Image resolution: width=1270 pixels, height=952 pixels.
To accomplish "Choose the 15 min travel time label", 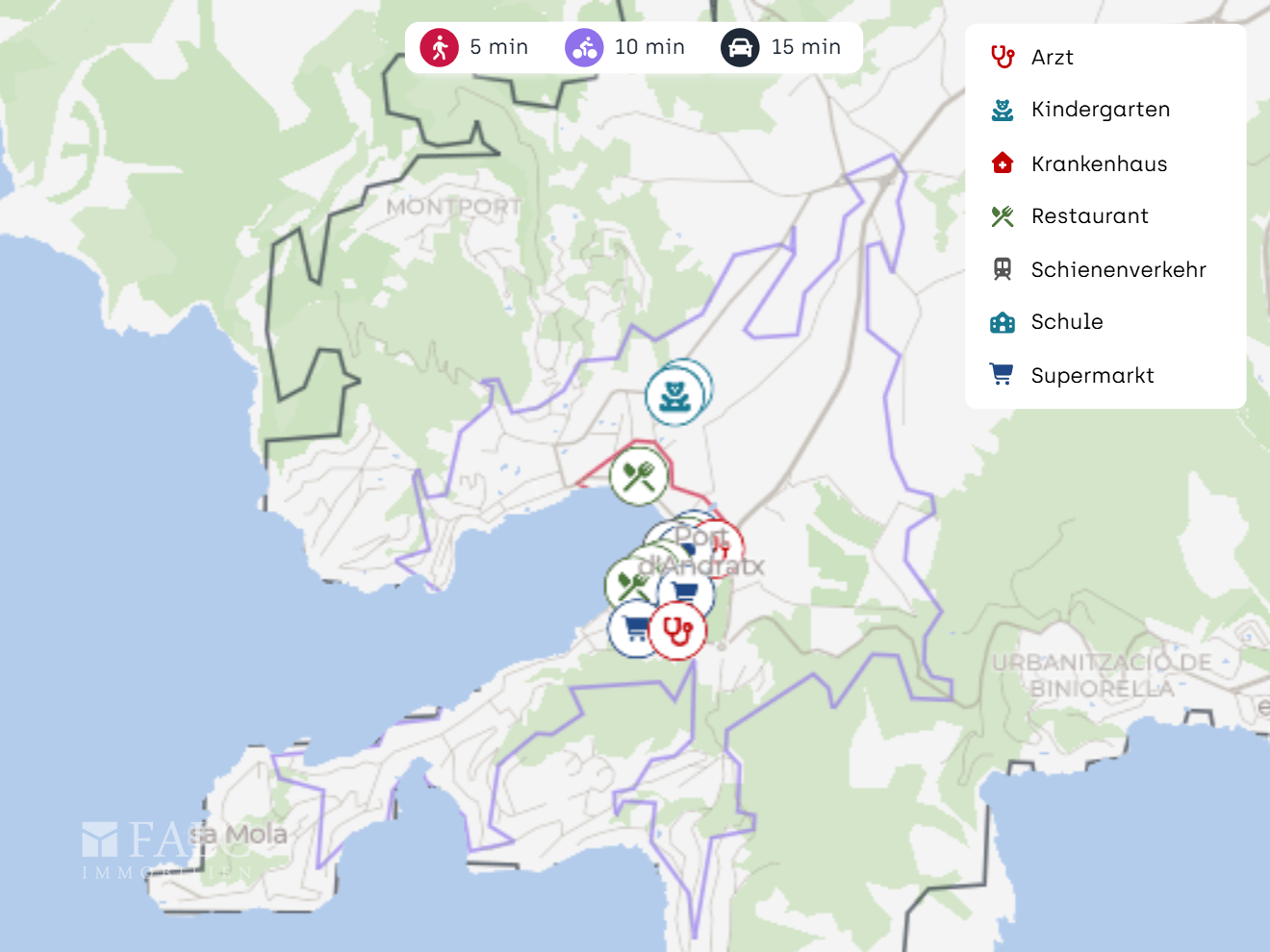I will click(x=806, y=47).
